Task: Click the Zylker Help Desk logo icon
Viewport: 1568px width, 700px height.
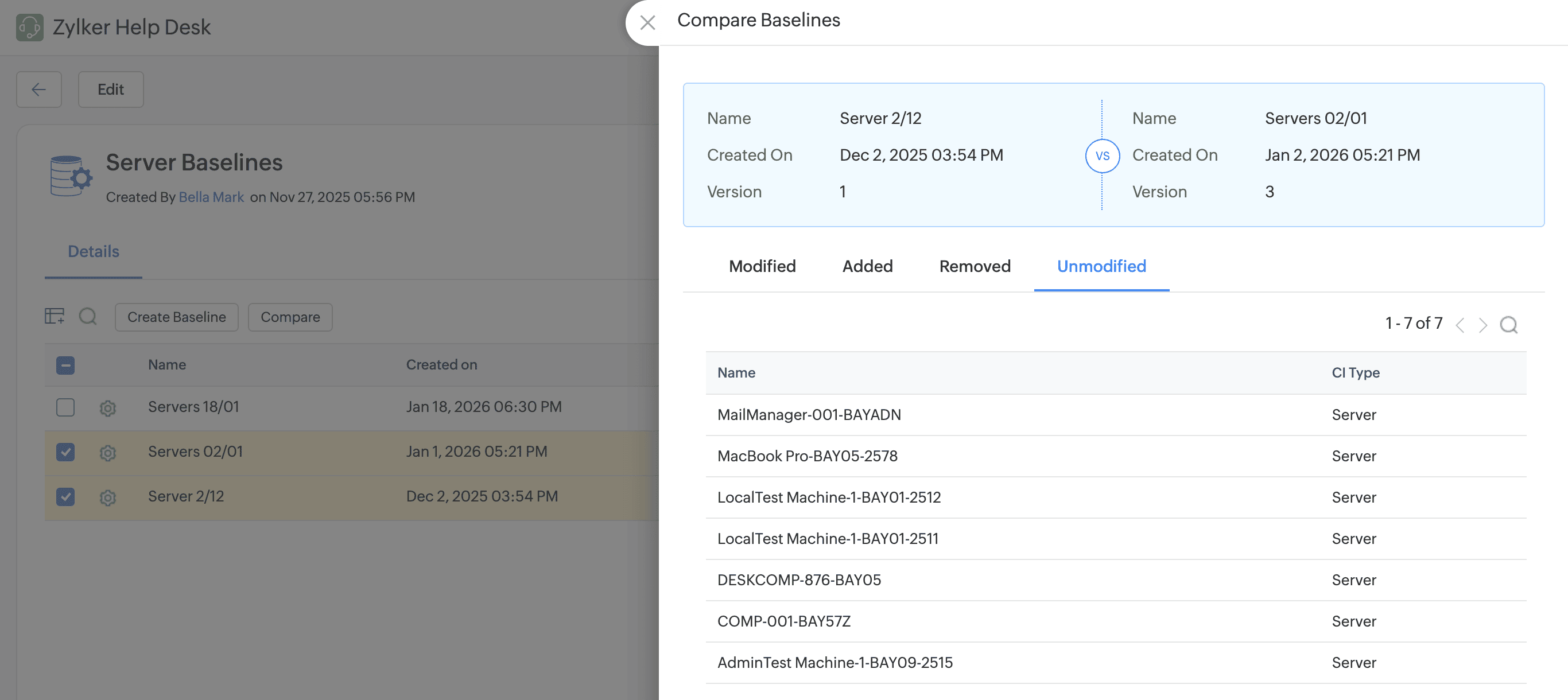Action: click(29, 28)
